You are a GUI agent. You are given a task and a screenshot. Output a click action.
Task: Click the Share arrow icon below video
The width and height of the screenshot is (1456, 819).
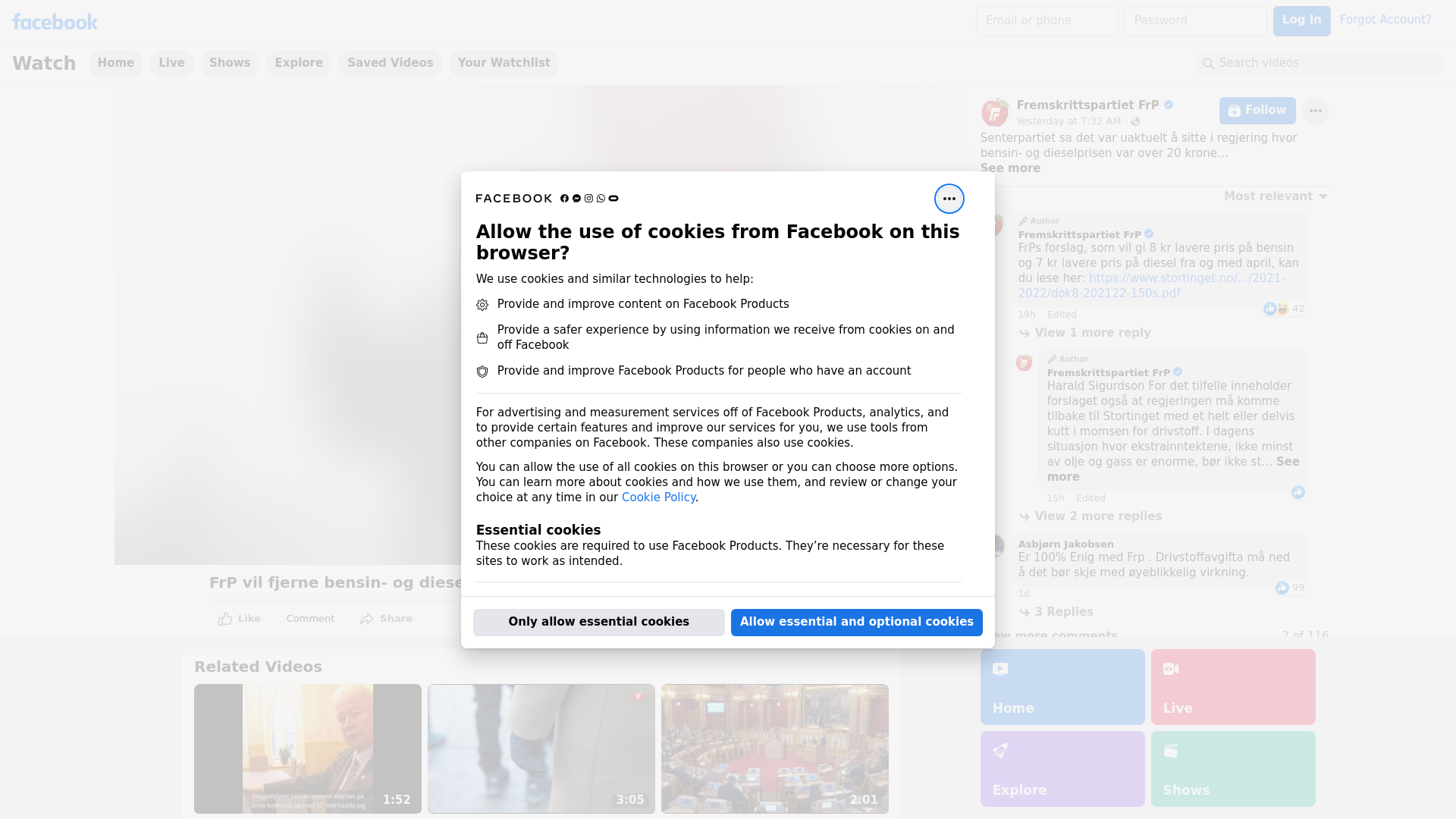367,619
